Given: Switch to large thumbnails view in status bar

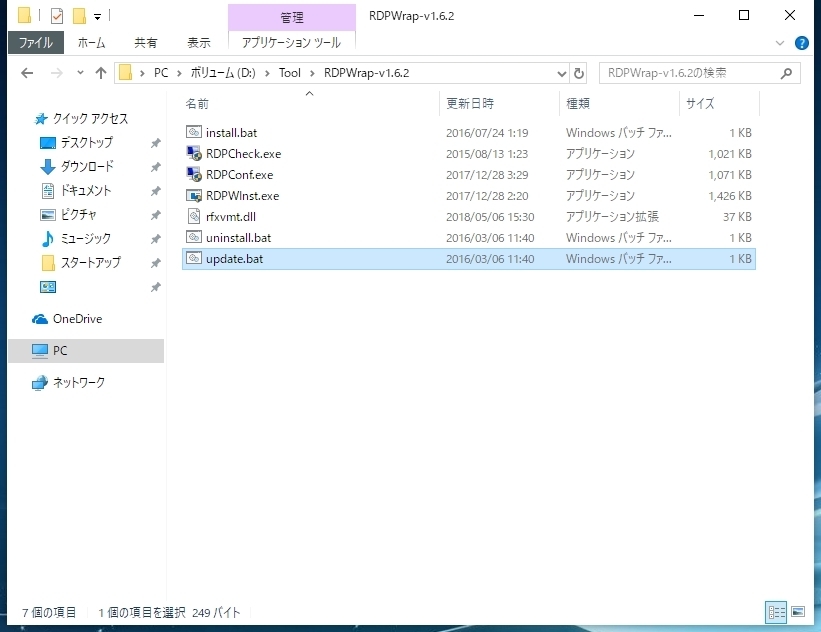Looking at the screenshot, I should [x=796, y=611].
